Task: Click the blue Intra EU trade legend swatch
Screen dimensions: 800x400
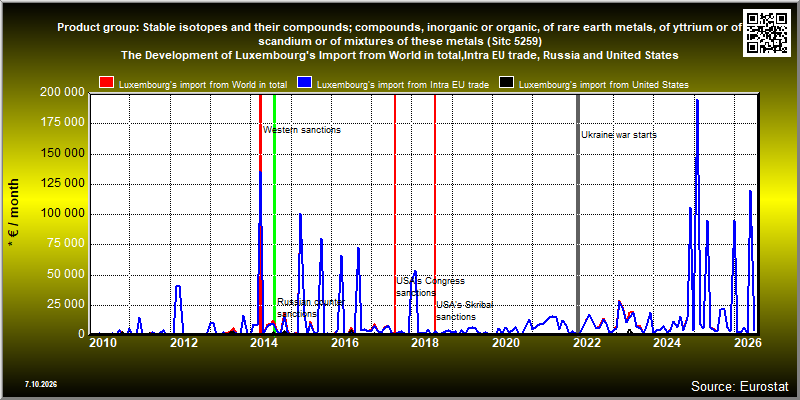Action: (305, 84)
